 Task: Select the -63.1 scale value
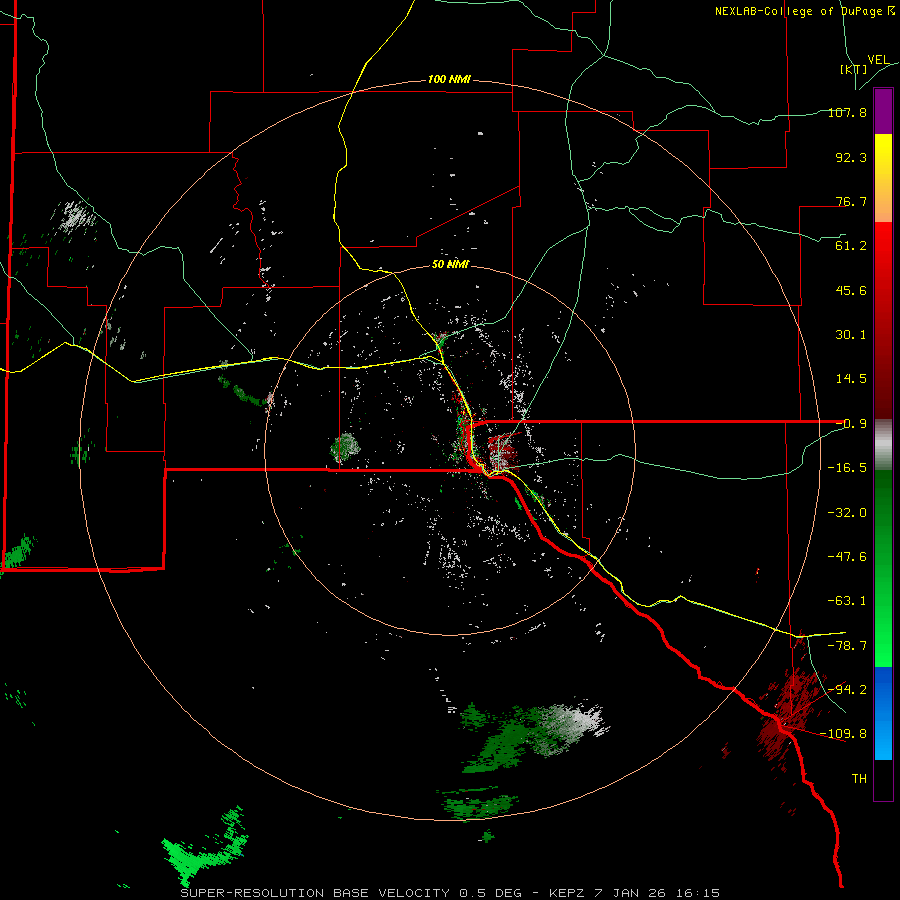tap(847, 601)
